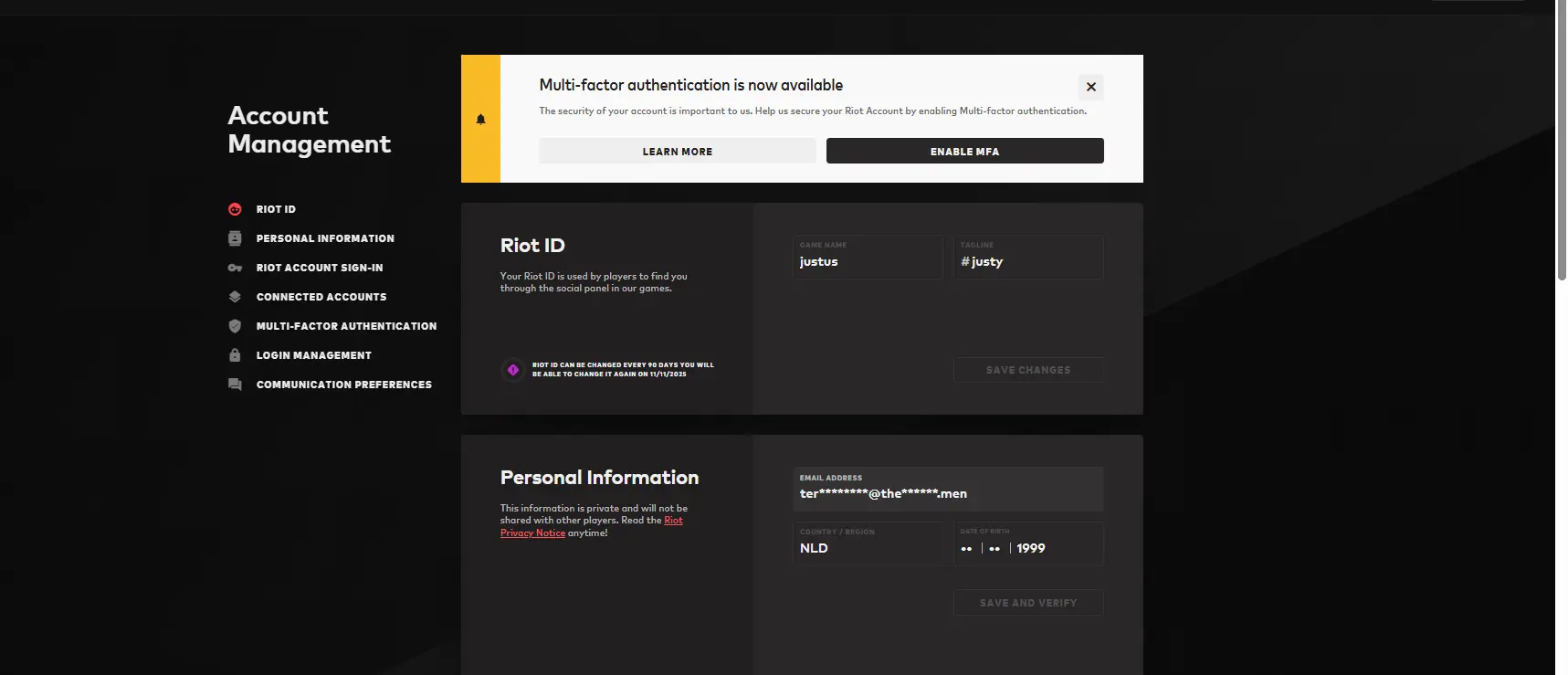This screenshot has width=1568, height=675.
Task: Open the Personal Information menu section
Action: coord(325,238)
